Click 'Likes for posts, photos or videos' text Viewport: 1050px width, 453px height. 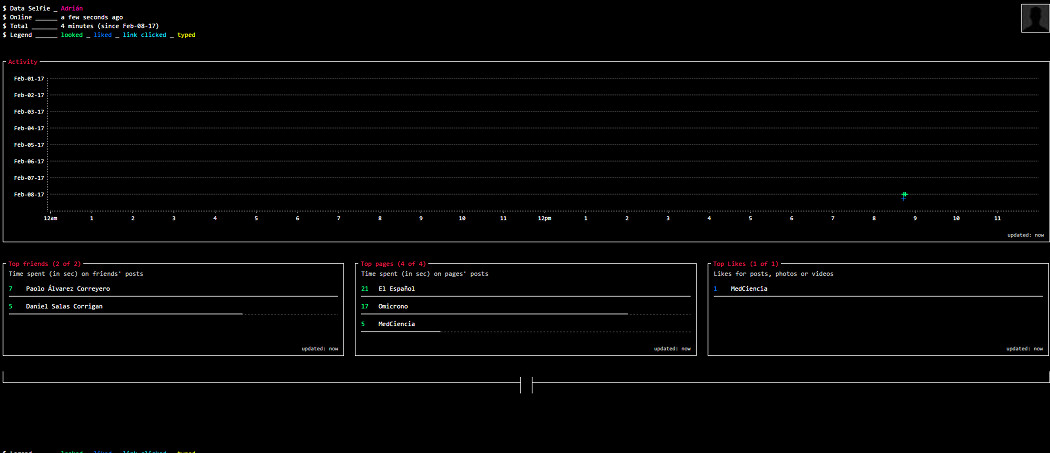(773, 273)
